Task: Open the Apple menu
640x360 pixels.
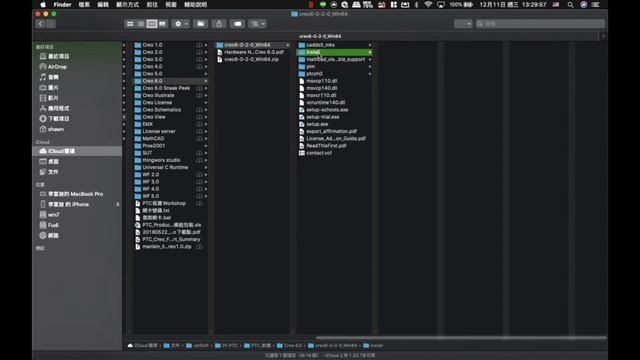Action: pyautogui.click(x=43, y=4)
